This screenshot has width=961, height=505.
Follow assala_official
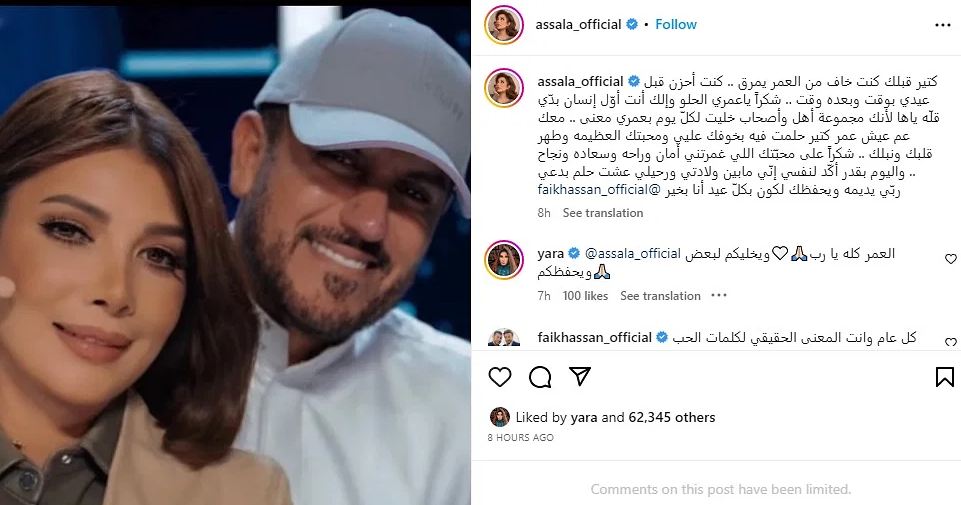[x=675, y=25]
